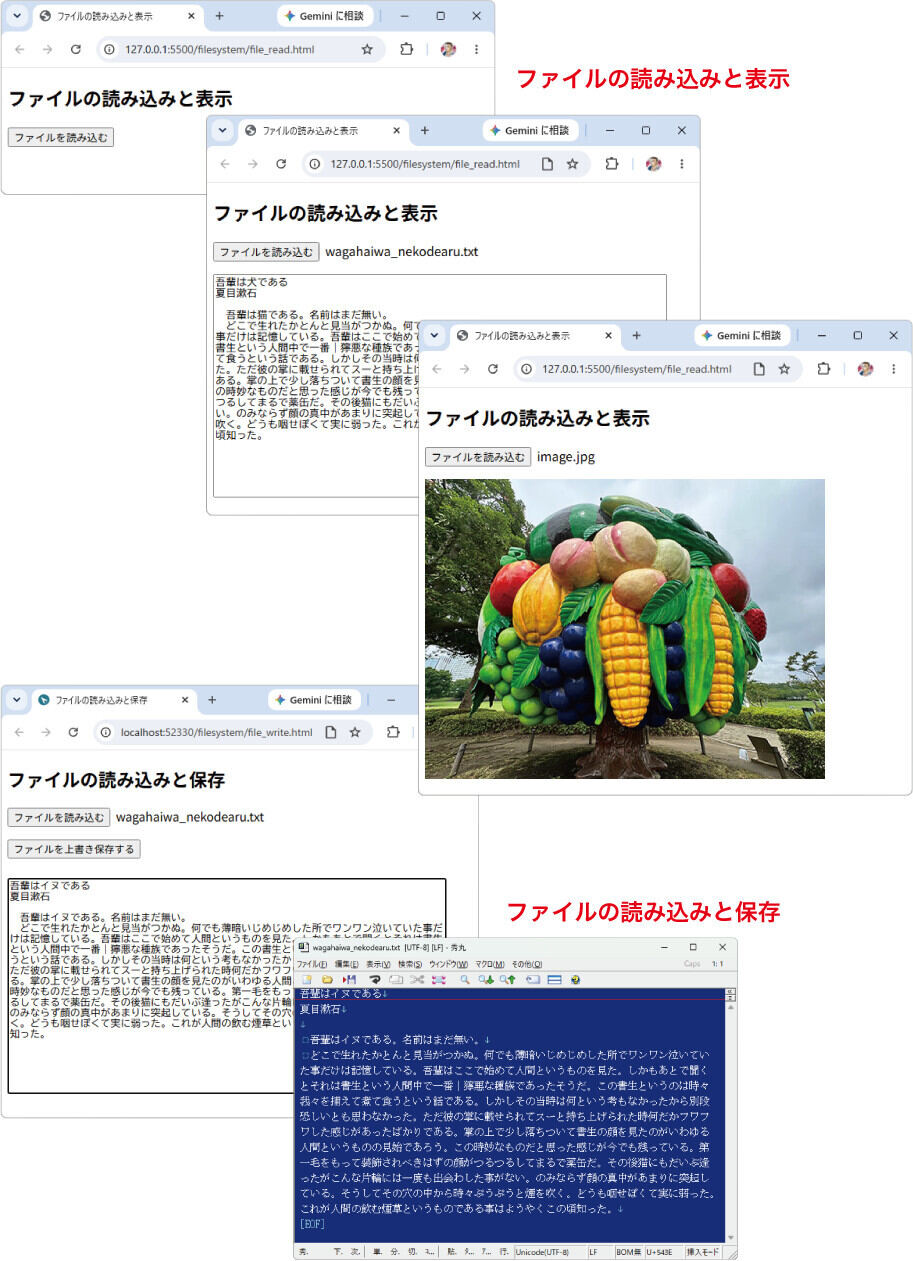Open the ウィンドウ(W) menu in Hidemaru
The width and height of the screenshot is (913, 1261).
pyautogui.click(x=448, y=964)
